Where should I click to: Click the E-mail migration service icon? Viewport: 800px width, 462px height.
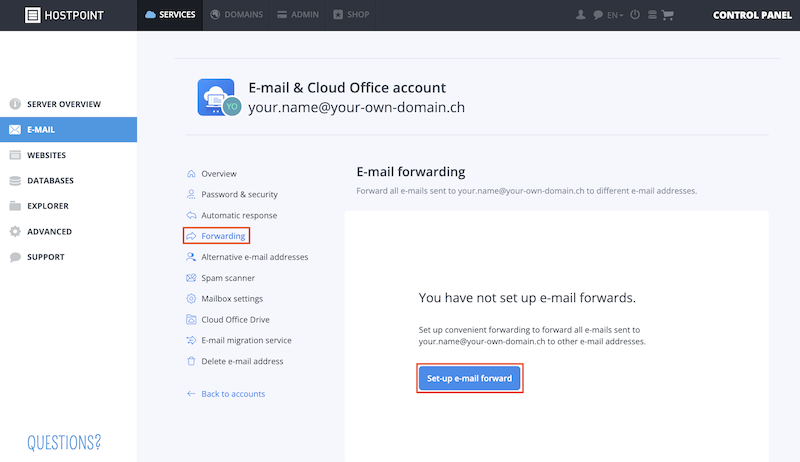pos(191,340)
